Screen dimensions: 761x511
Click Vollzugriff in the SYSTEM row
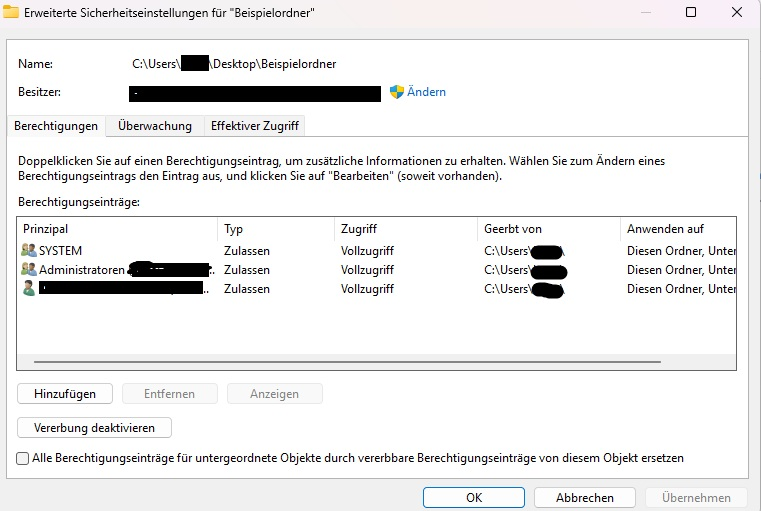(367, 251)
